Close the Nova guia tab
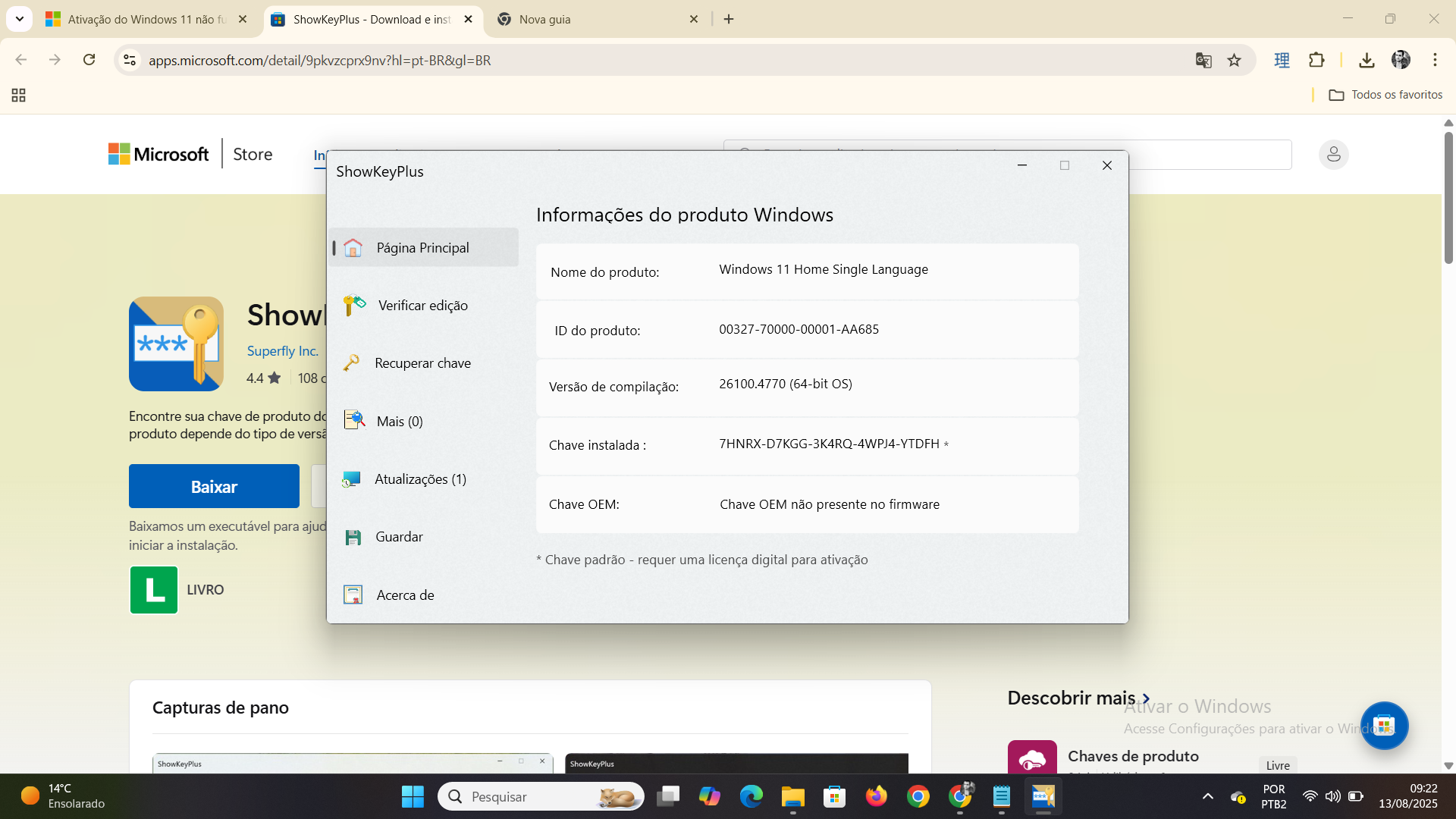Viewport: 1456px width, 819px height. (693, 19)
